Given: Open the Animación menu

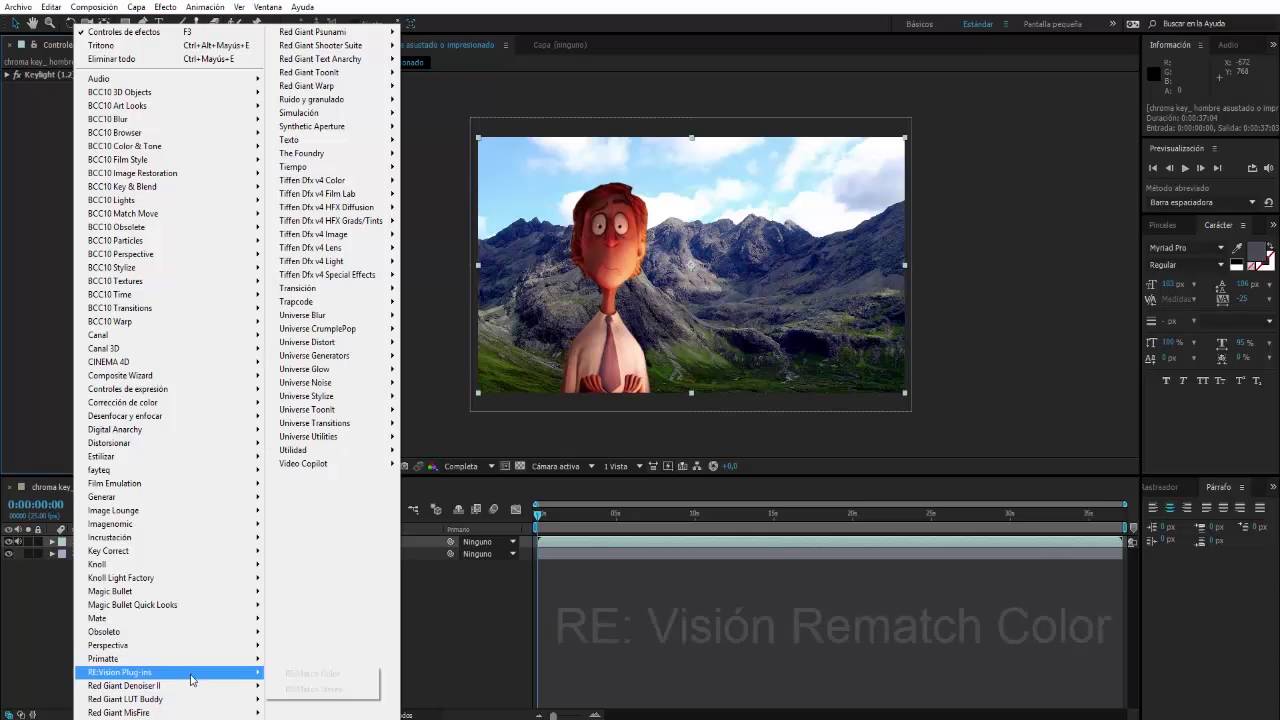Looking at the screenshot, I should [204, 7].
